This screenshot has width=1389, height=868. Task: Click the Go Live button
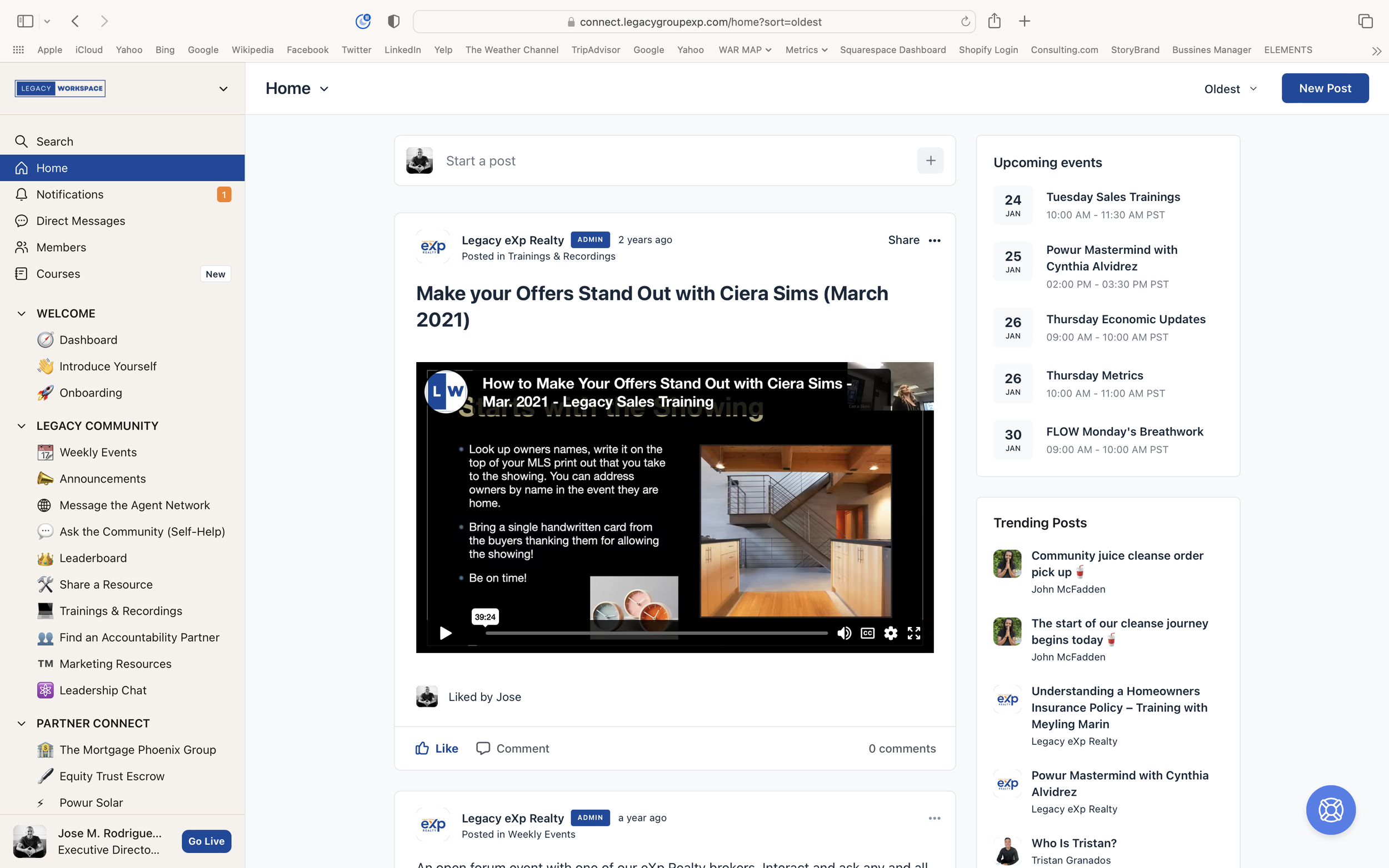point(206,840)
